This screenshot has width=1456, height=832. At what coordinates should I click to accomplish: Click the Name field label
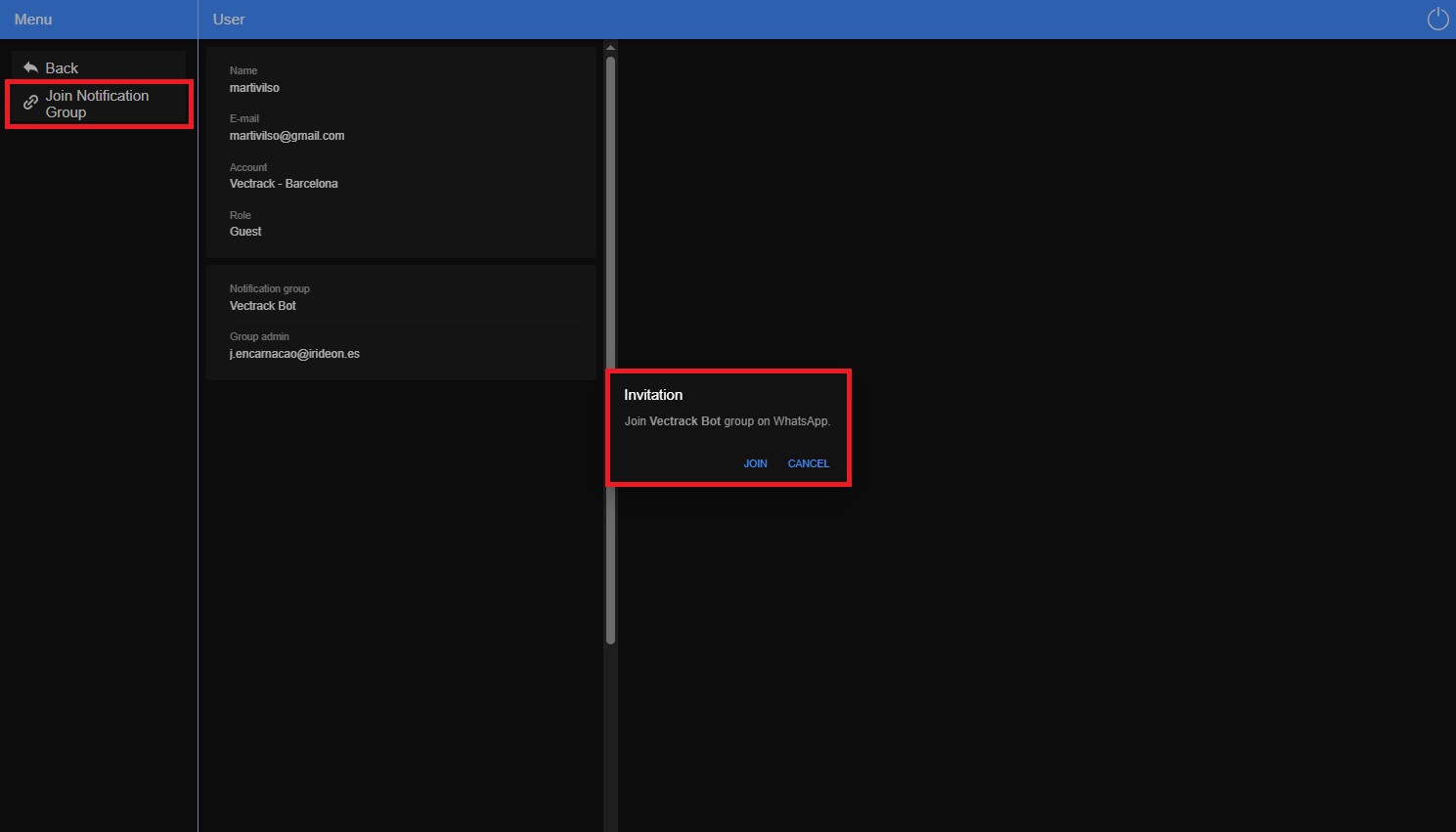pyautogui.click(x=243, y=70)
